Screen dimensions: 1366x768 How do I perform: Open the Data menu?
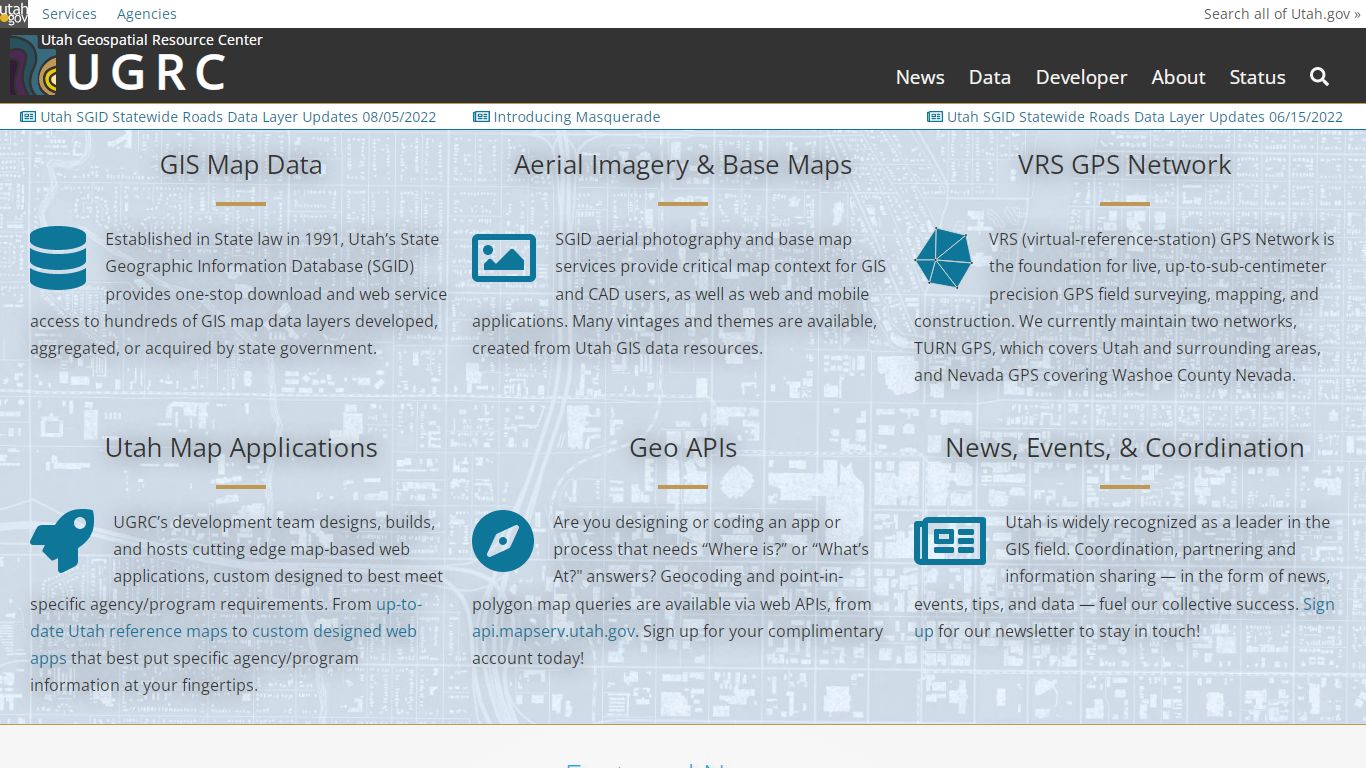click(990, 77)
